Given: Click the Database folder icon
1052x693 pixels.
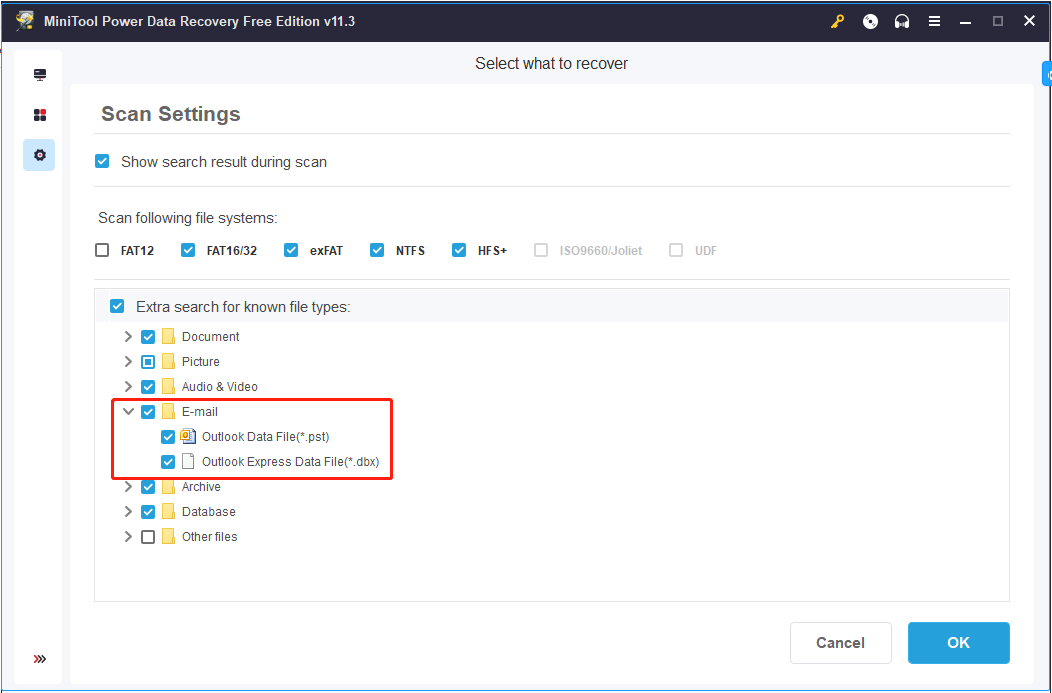Looking at the screenshot, I should point(168,512).
